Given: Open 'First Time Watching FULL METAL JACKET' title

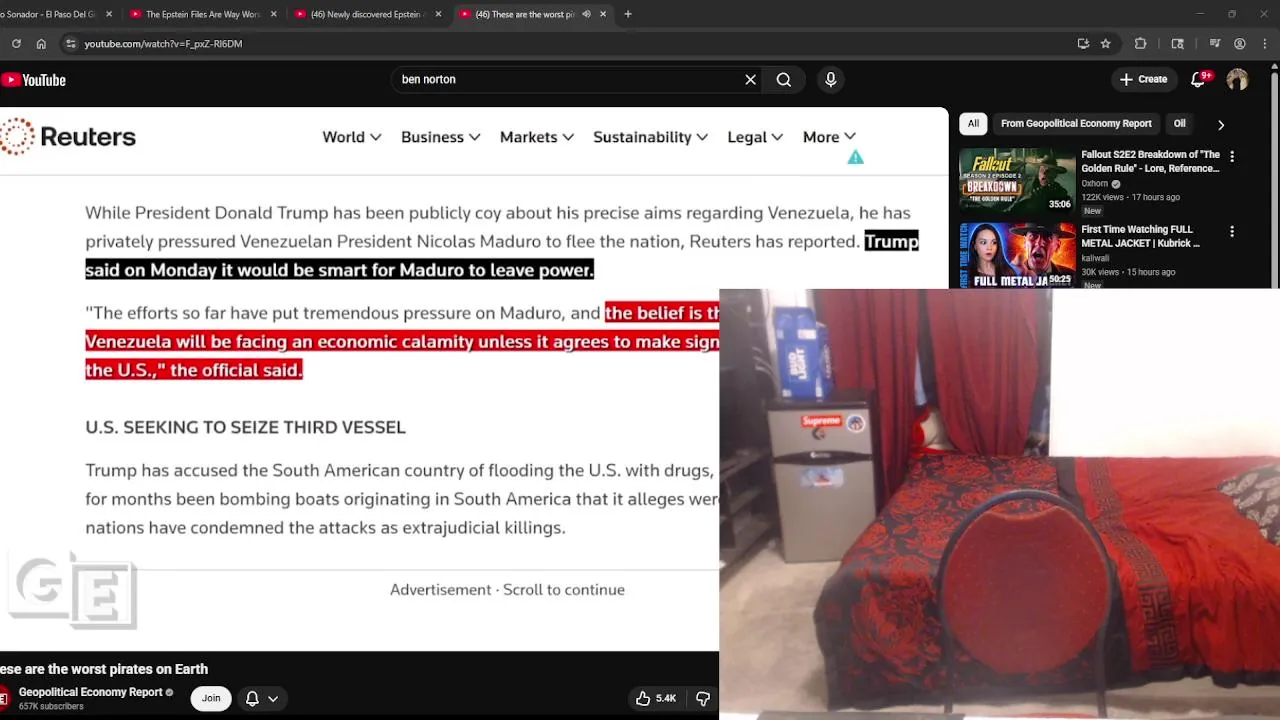Looking at the screenshot, I should pos(1140,236).
